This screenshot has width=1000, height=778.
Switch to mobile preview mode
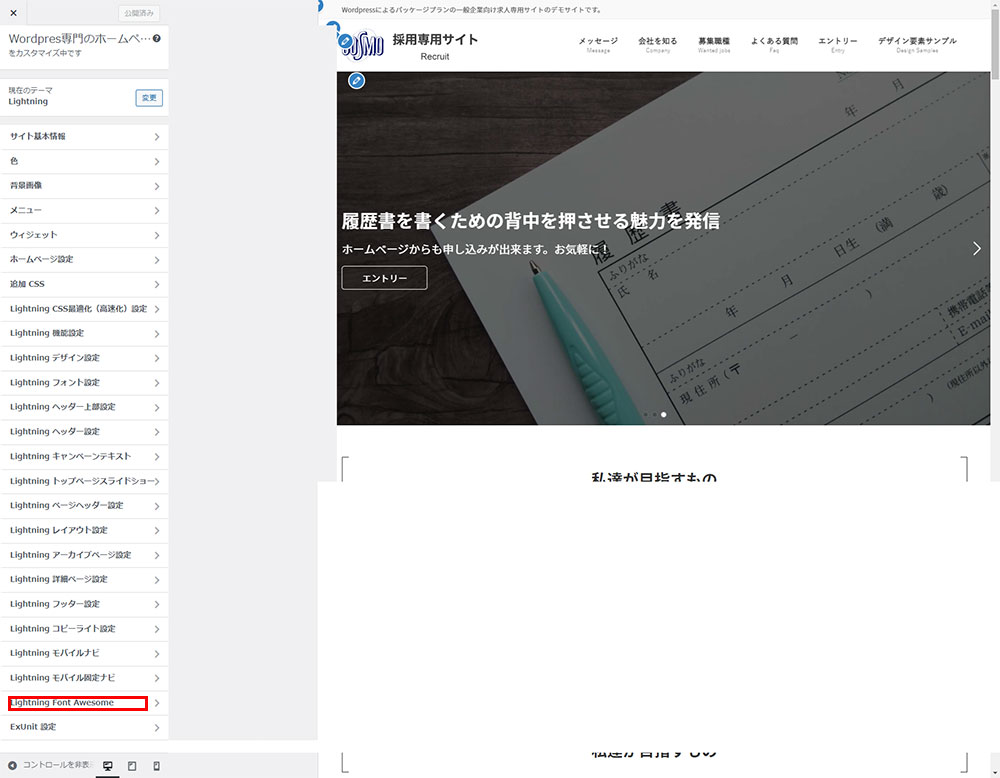coord(157,766)
